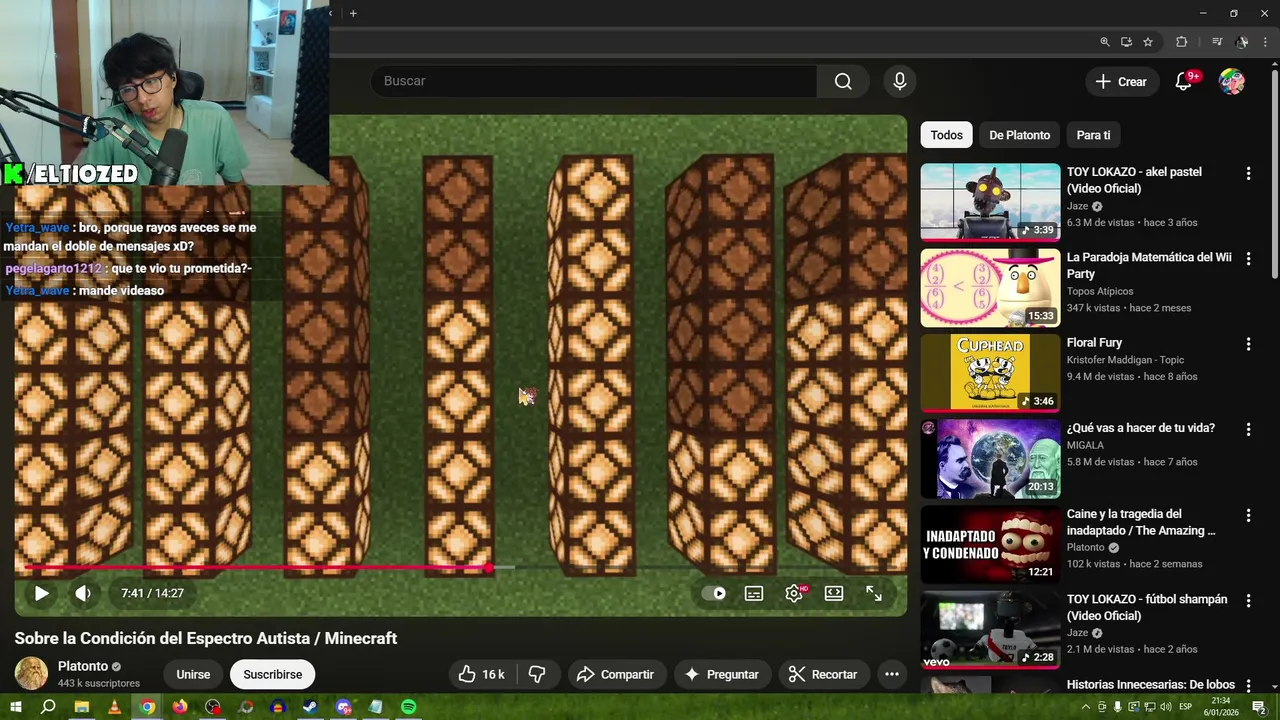1280x720 pixels.
Task: Bookmark this page with the star icon
Action: (1148, 42)
